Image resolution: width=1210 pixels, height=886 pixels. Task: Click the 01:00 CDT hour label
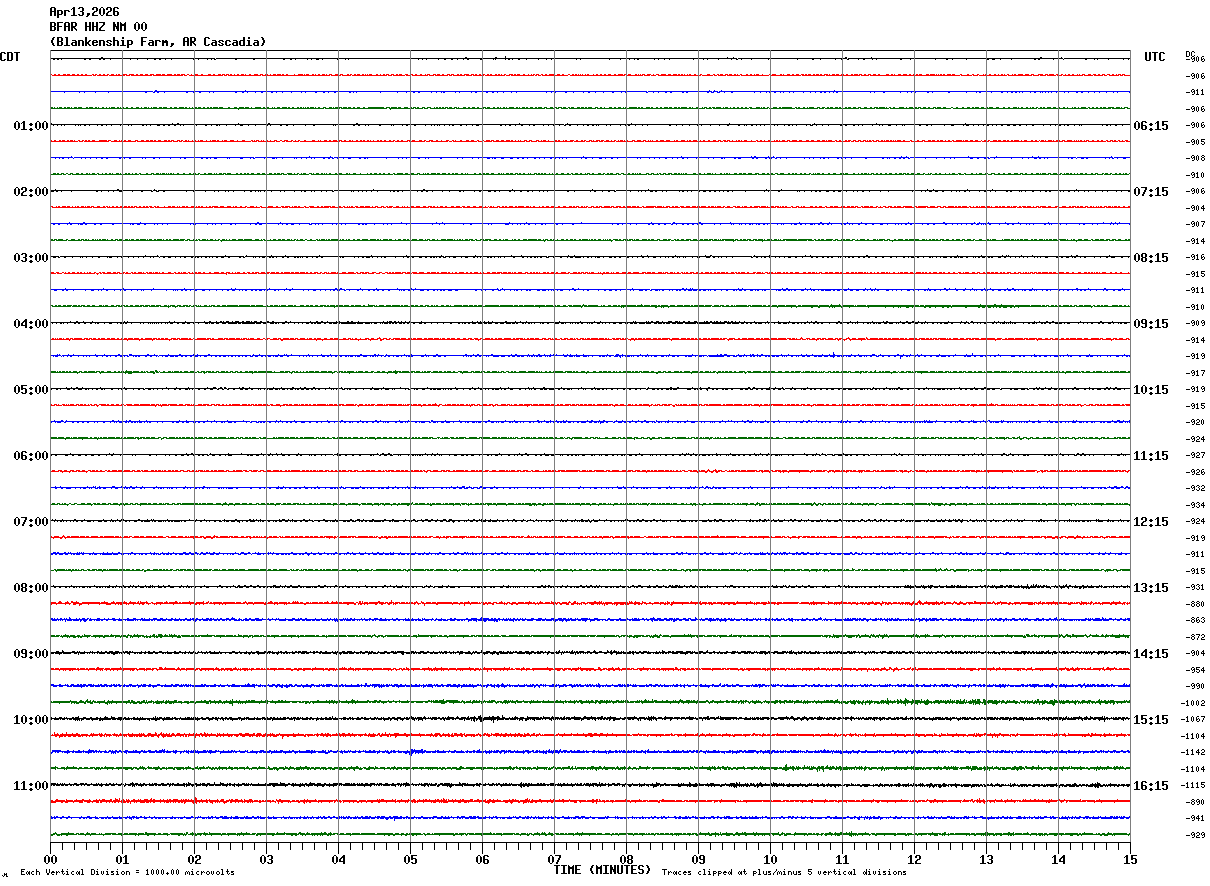coord(31,126)
